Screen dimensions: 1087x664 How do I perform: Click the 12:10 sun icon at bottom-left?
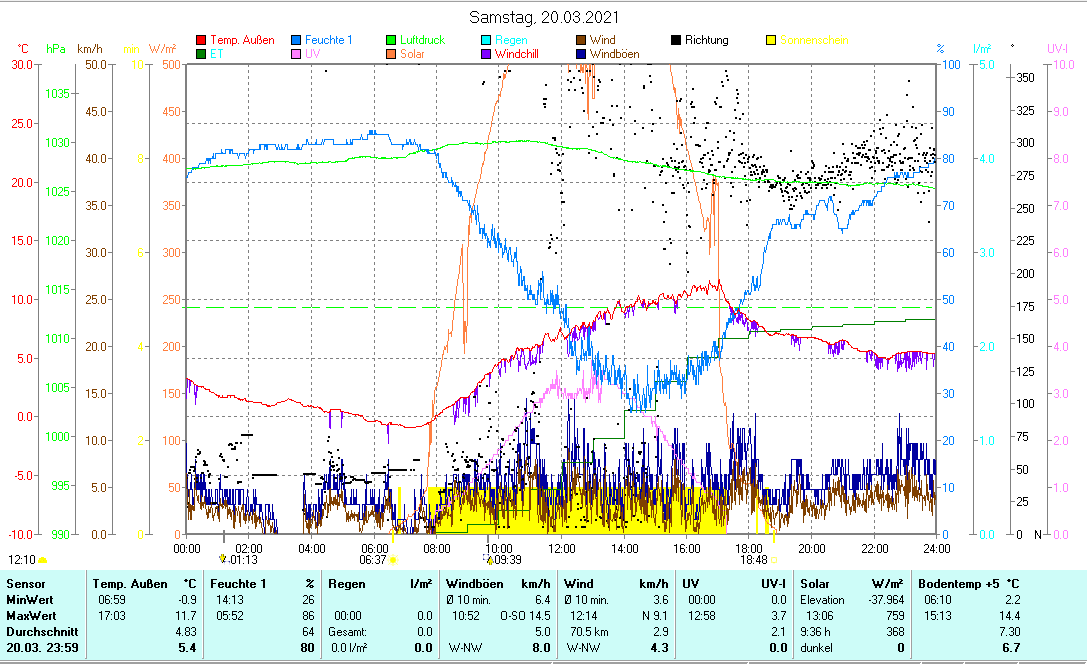[43, 560]
